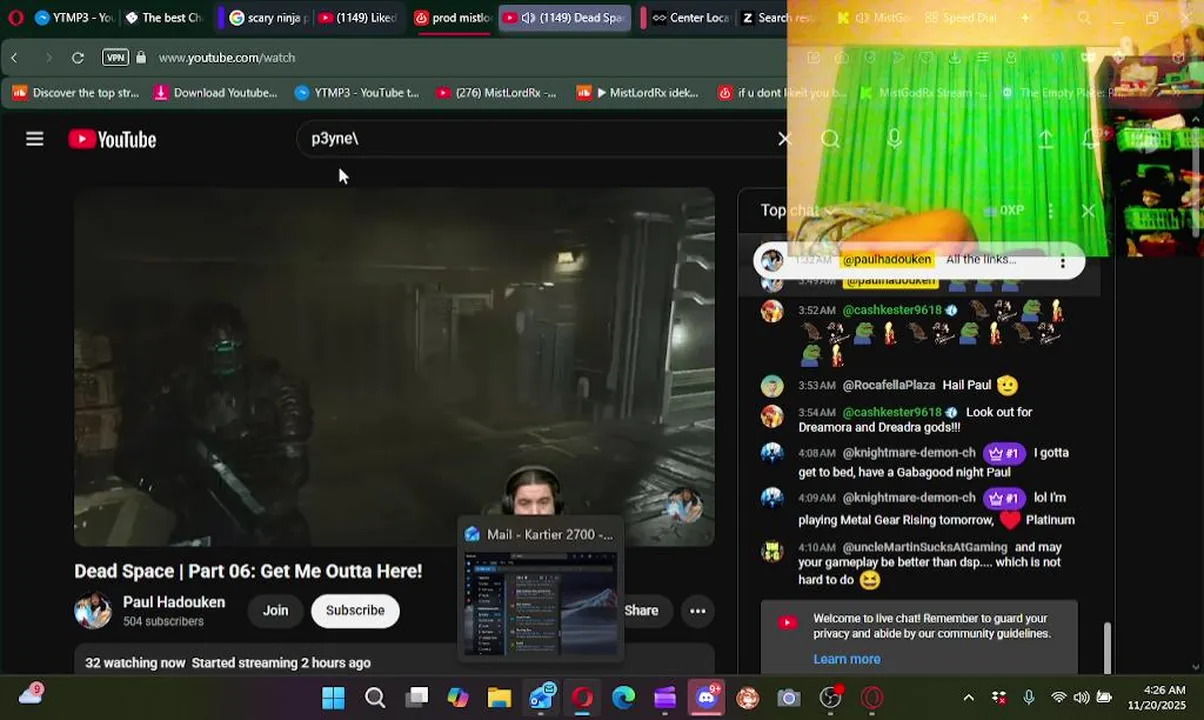Open MistLordRx idek... bookmark
Image resolution: width=1204 pixels, height=720 pixels.
tap(638, 93)
